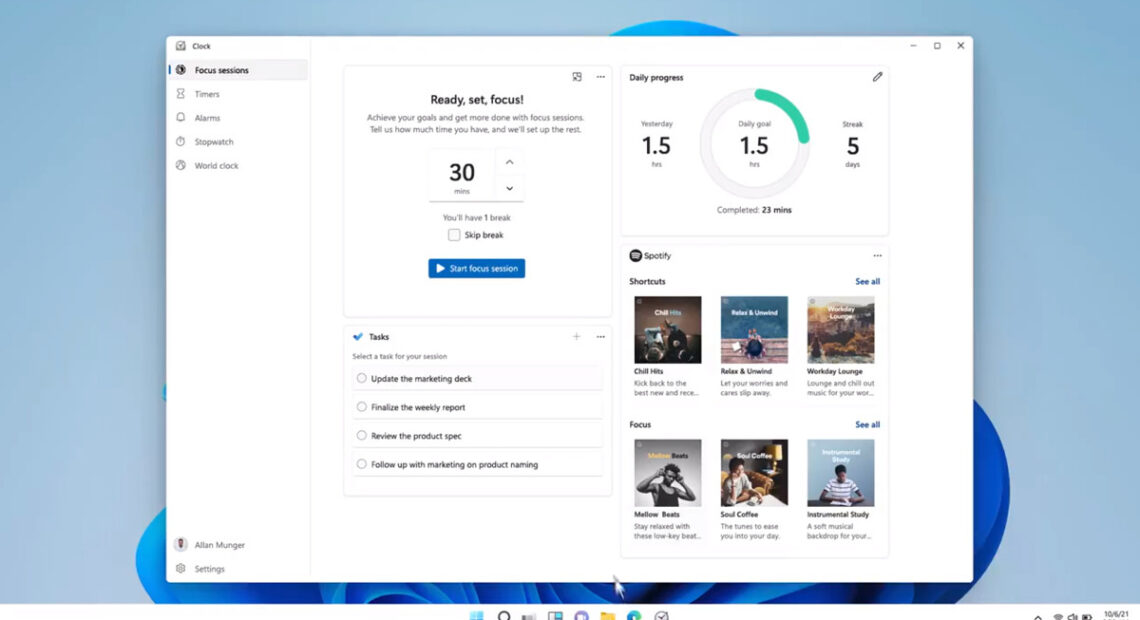Open the taskbar date and time
Image resolution: width=1140 pixels, height=620 pixels.
(x=1116, y=615)
